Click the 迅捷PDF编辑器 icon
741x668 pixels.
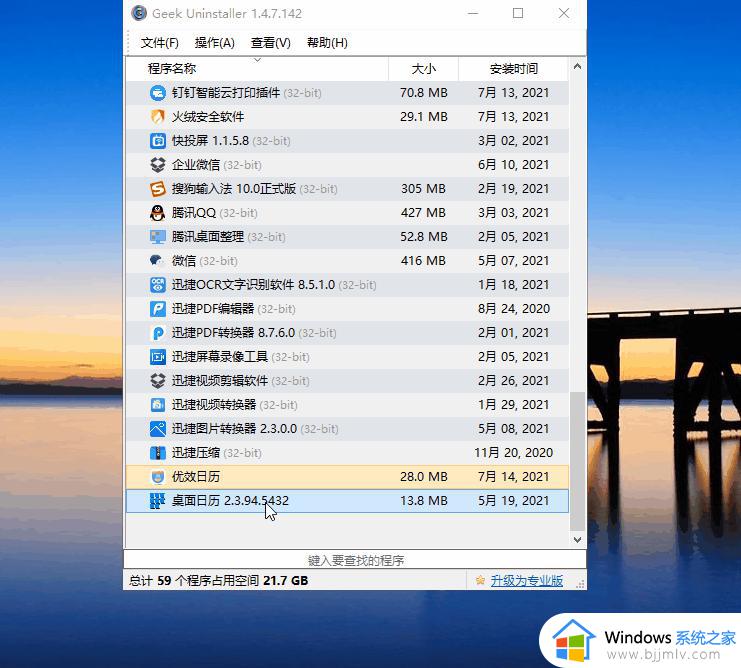point(157,309)
